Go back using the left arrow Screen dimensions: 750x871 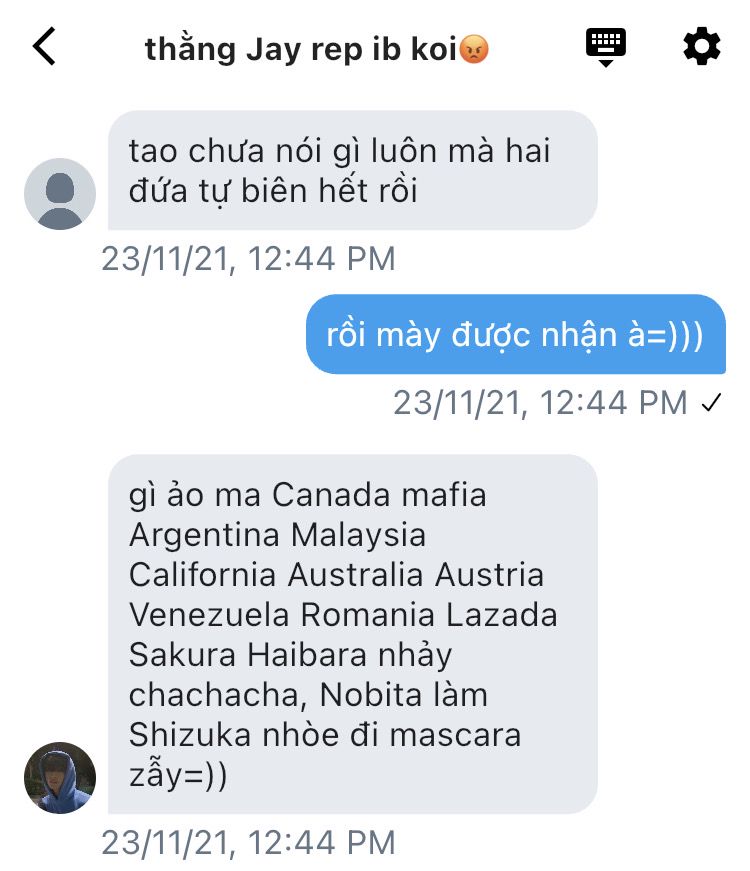44,47
